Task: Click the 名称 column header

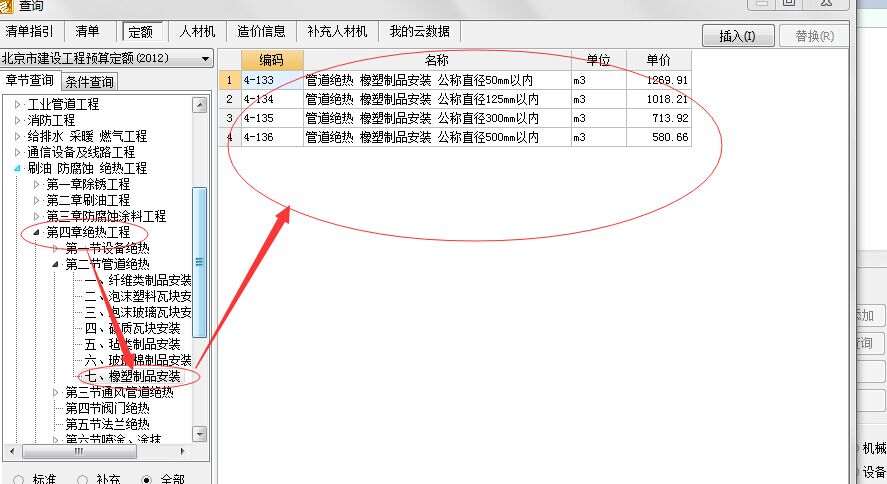Action: [x=437, y=60]
